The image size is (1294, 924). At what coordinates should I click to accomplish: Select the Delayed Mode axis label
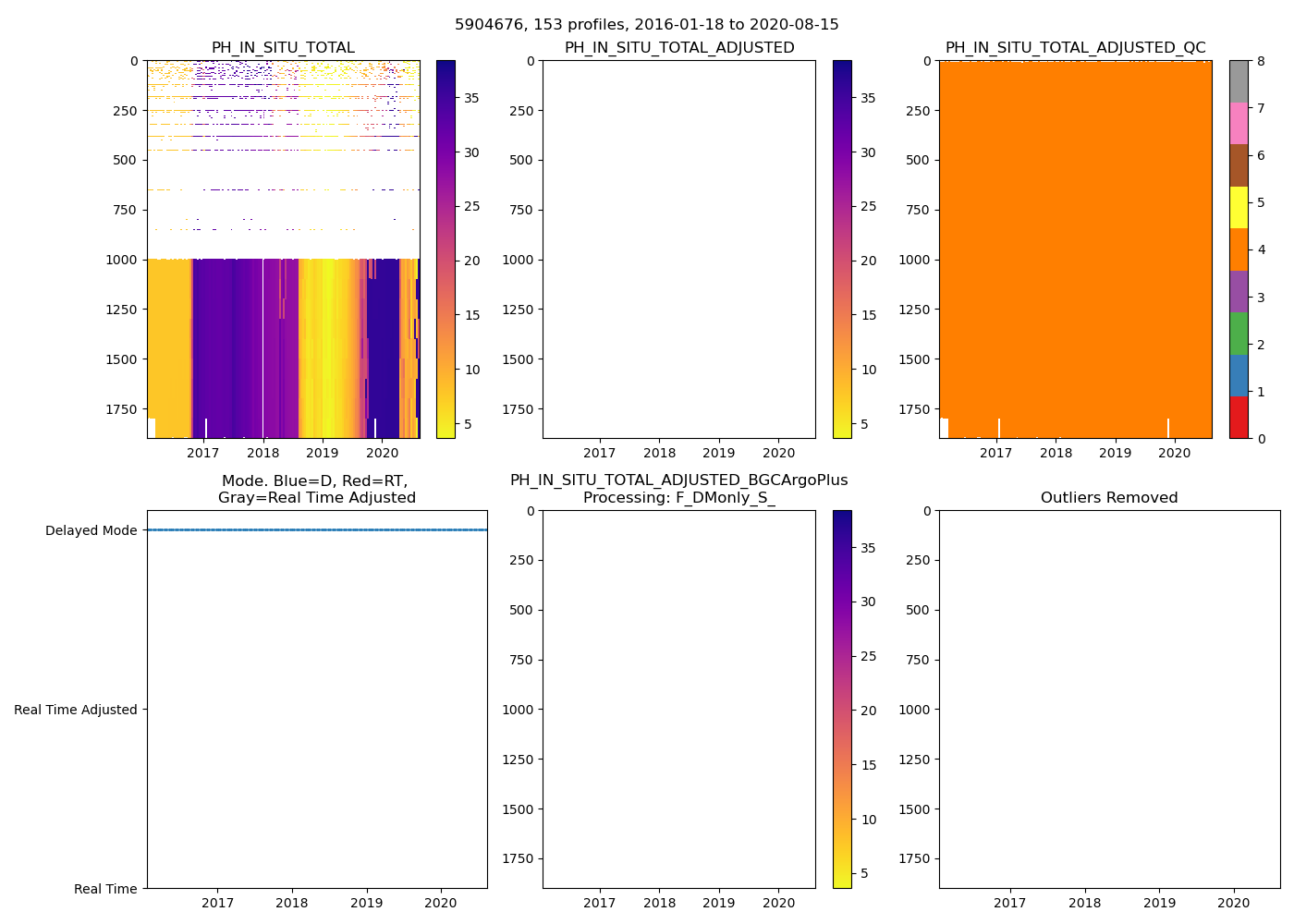click(x=91, y=530)
